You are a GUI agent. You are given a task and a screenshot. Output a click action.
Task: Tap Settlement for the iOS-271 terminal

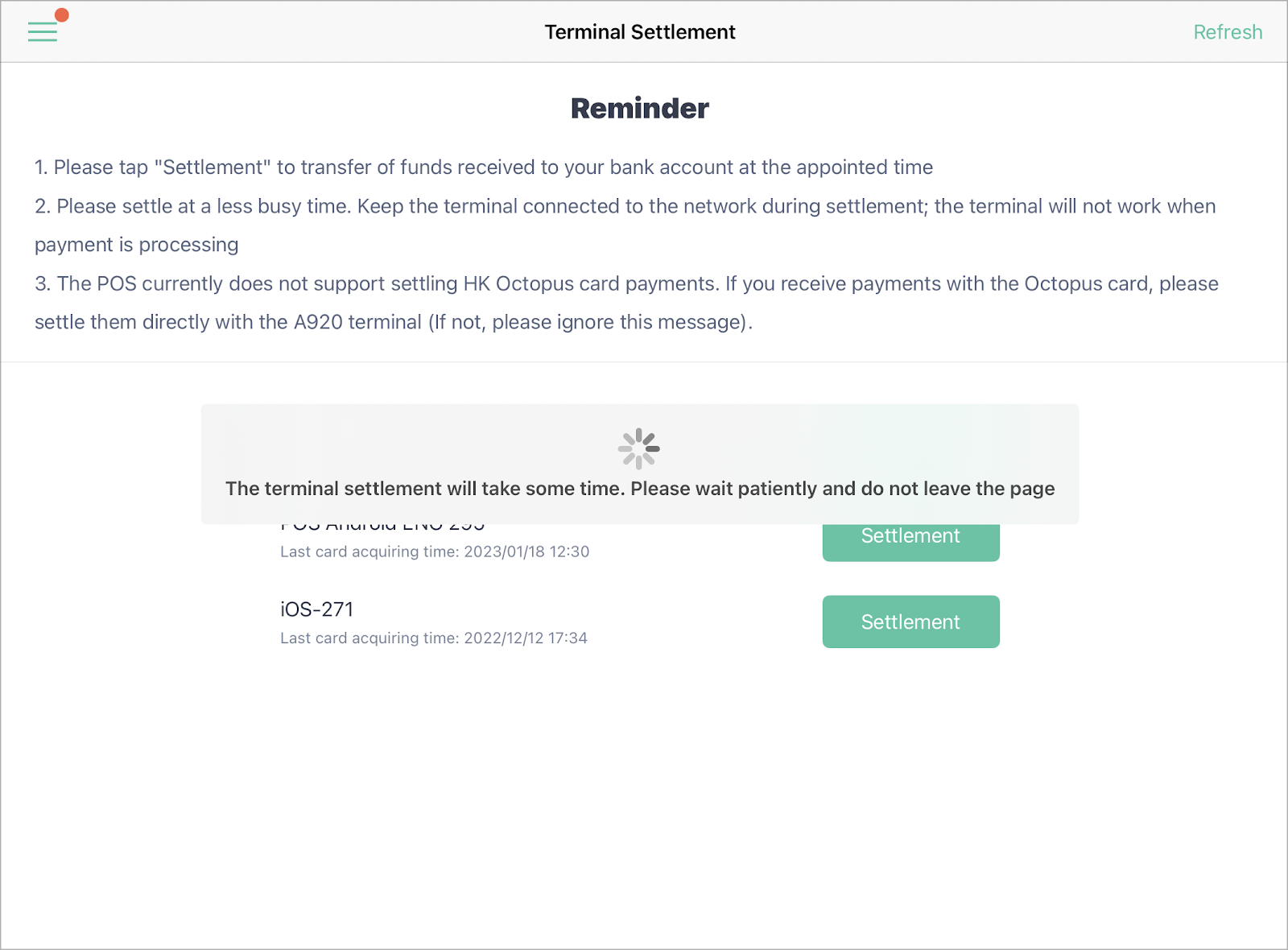coord(910,622)
